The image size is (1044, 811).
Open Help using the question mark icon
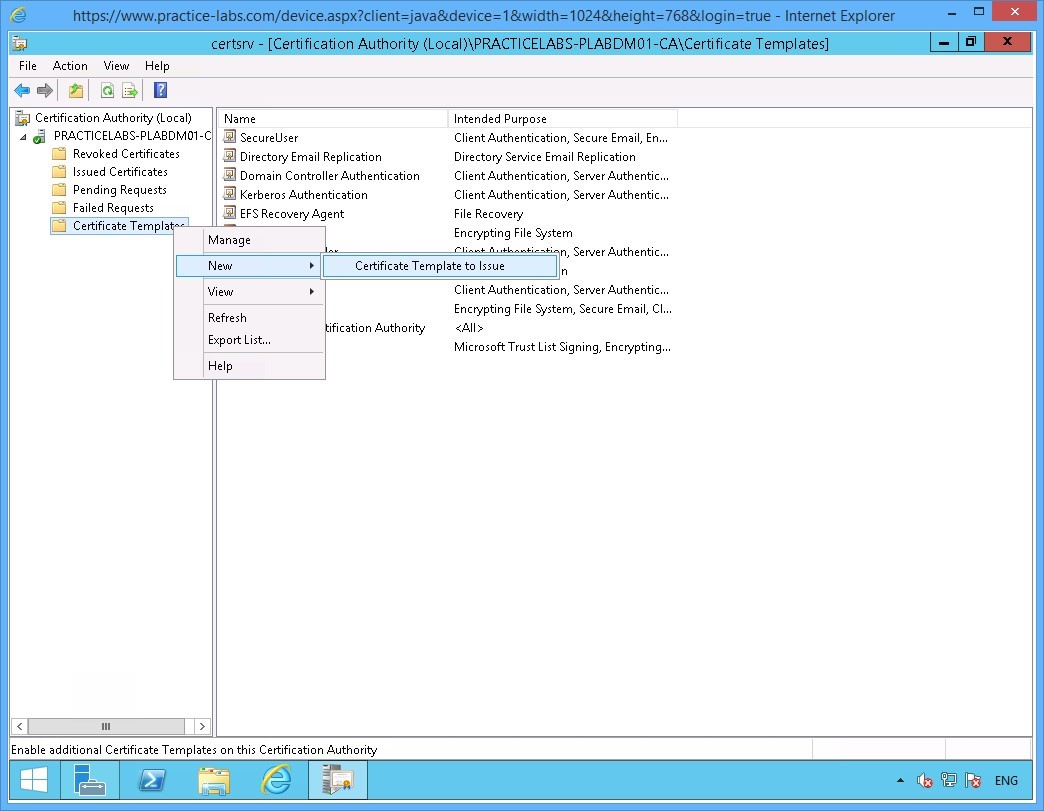[161, 90]
